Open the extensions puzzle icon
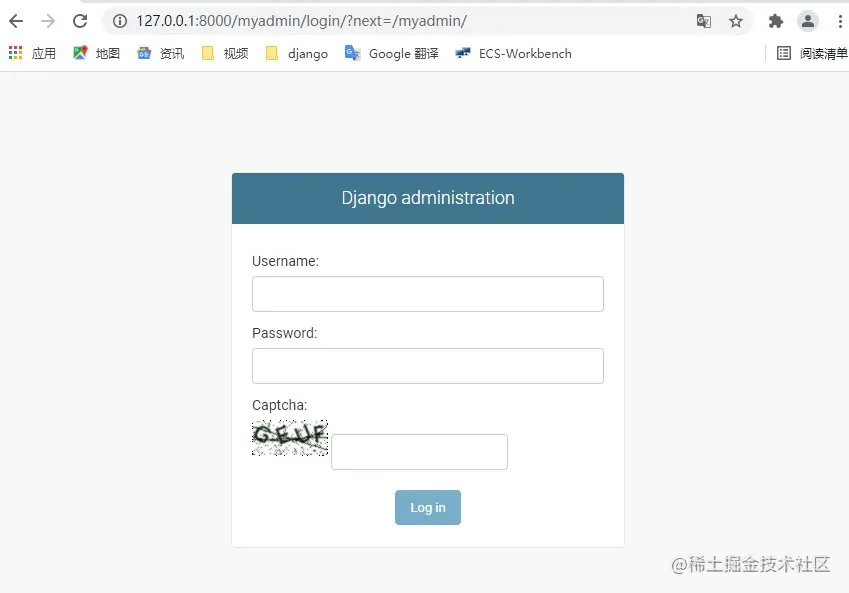This screenshot has width=849, height=593. [x=775, y=21]
